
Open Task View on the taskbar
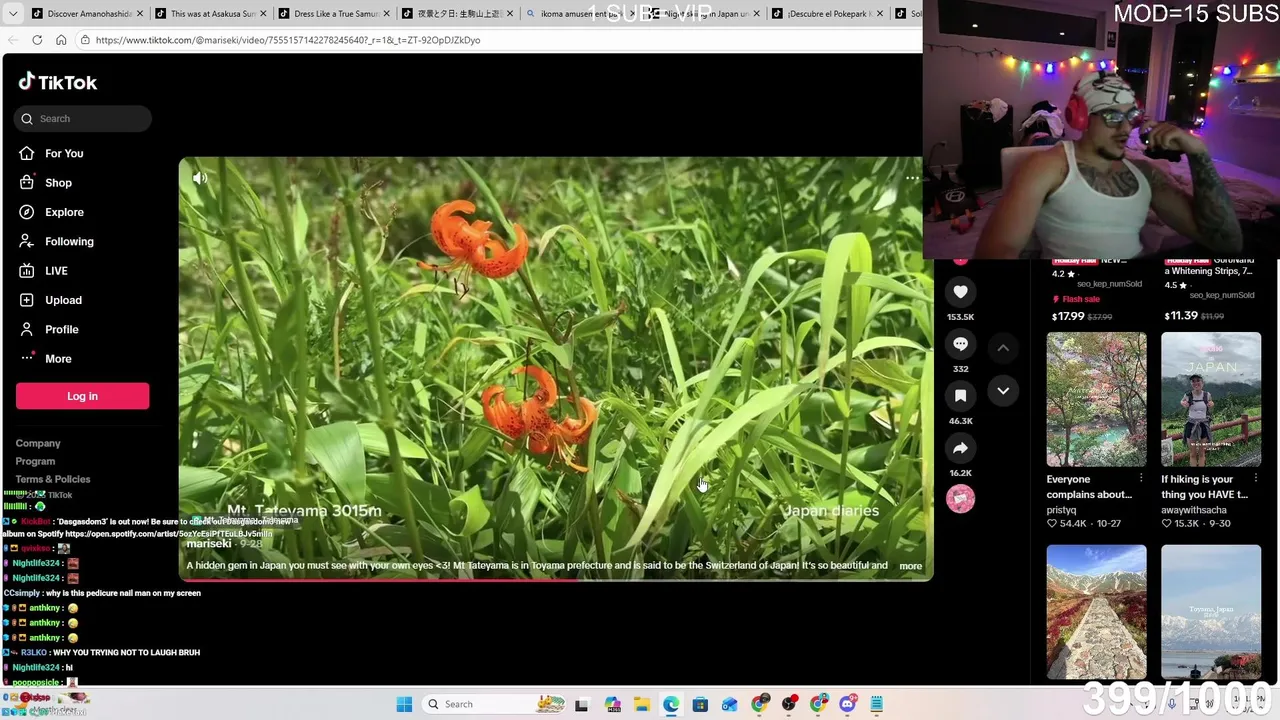582,704
